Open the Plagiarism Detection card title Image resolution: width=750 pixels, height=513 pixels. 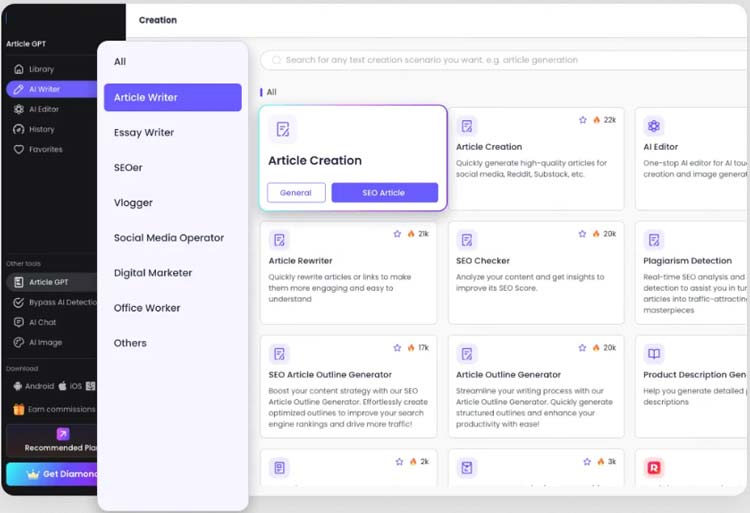coord(687,261)
